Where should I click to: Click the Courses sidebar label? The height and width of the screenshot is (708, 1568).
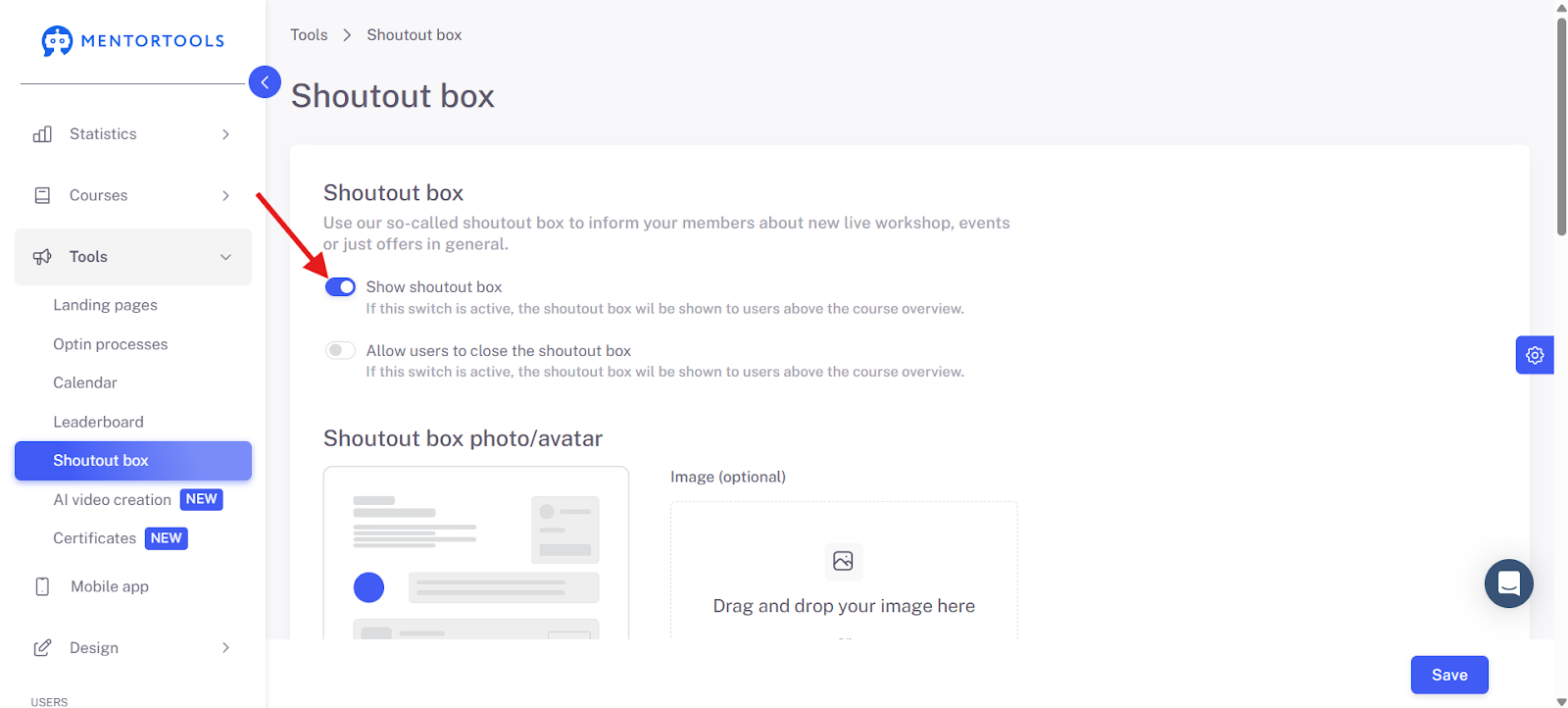point(98,195)
